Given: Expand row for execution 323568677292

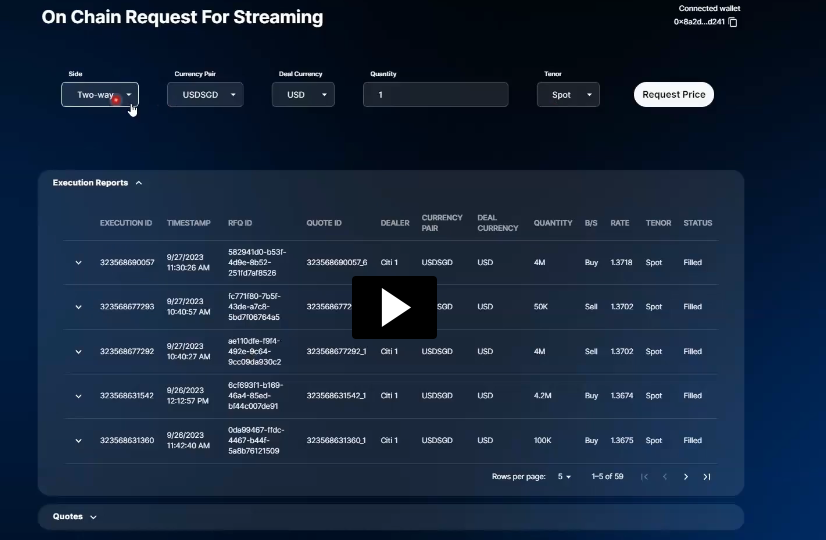Looking at the screenshot, I should point(78,351).
